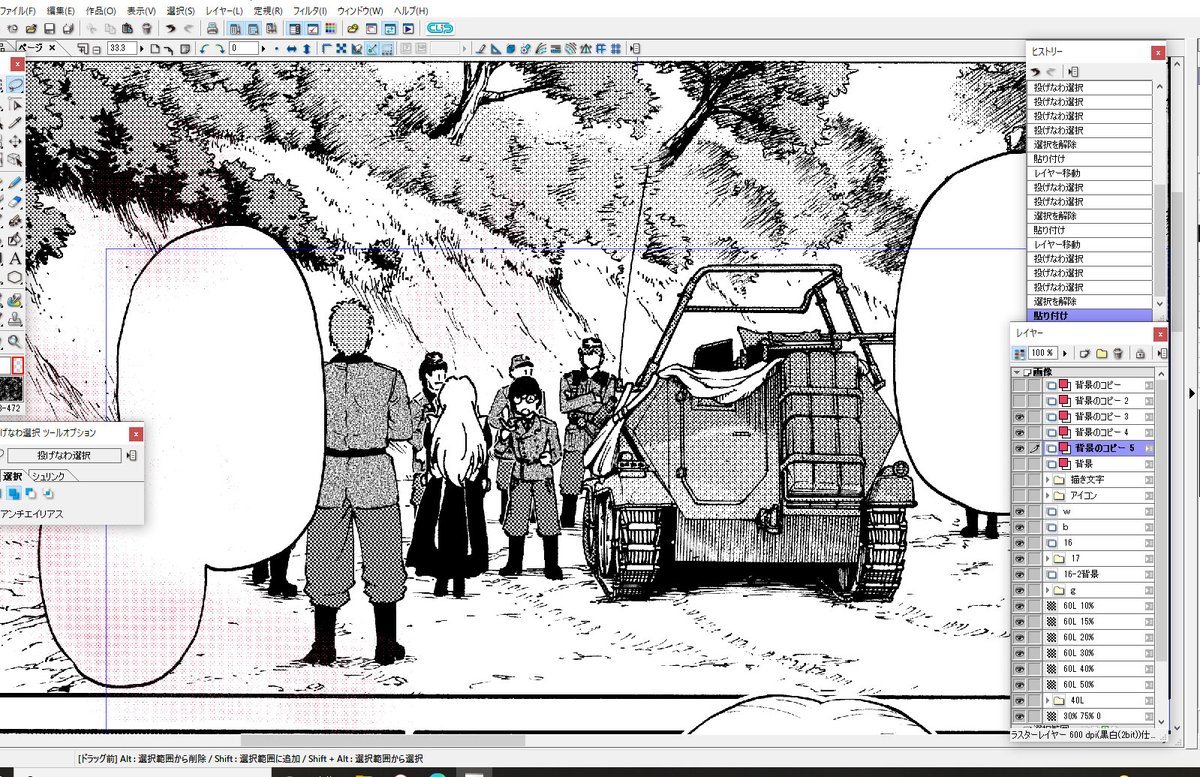1200x777 pixels.
Task: Select the zoom magnifier tool in toolbox
Action: tap(15, 341)
